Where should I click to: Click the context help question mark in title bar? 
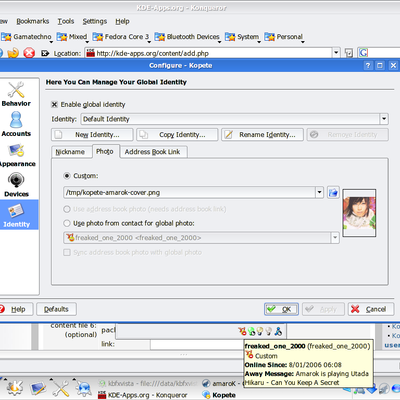click(368, 65)
